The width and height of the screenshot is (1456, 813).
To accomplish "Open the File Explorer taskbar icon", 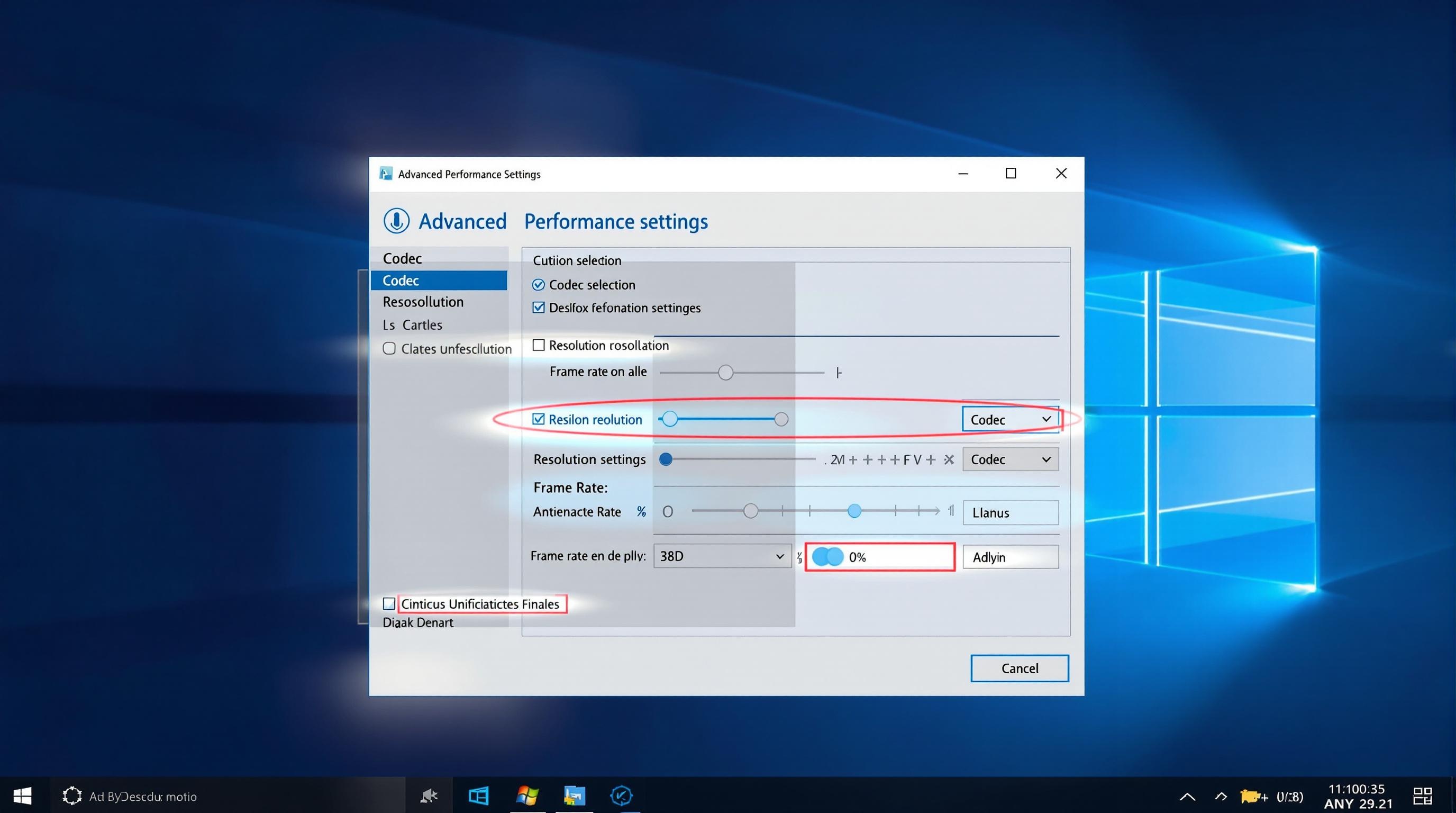I will (574, 796).
